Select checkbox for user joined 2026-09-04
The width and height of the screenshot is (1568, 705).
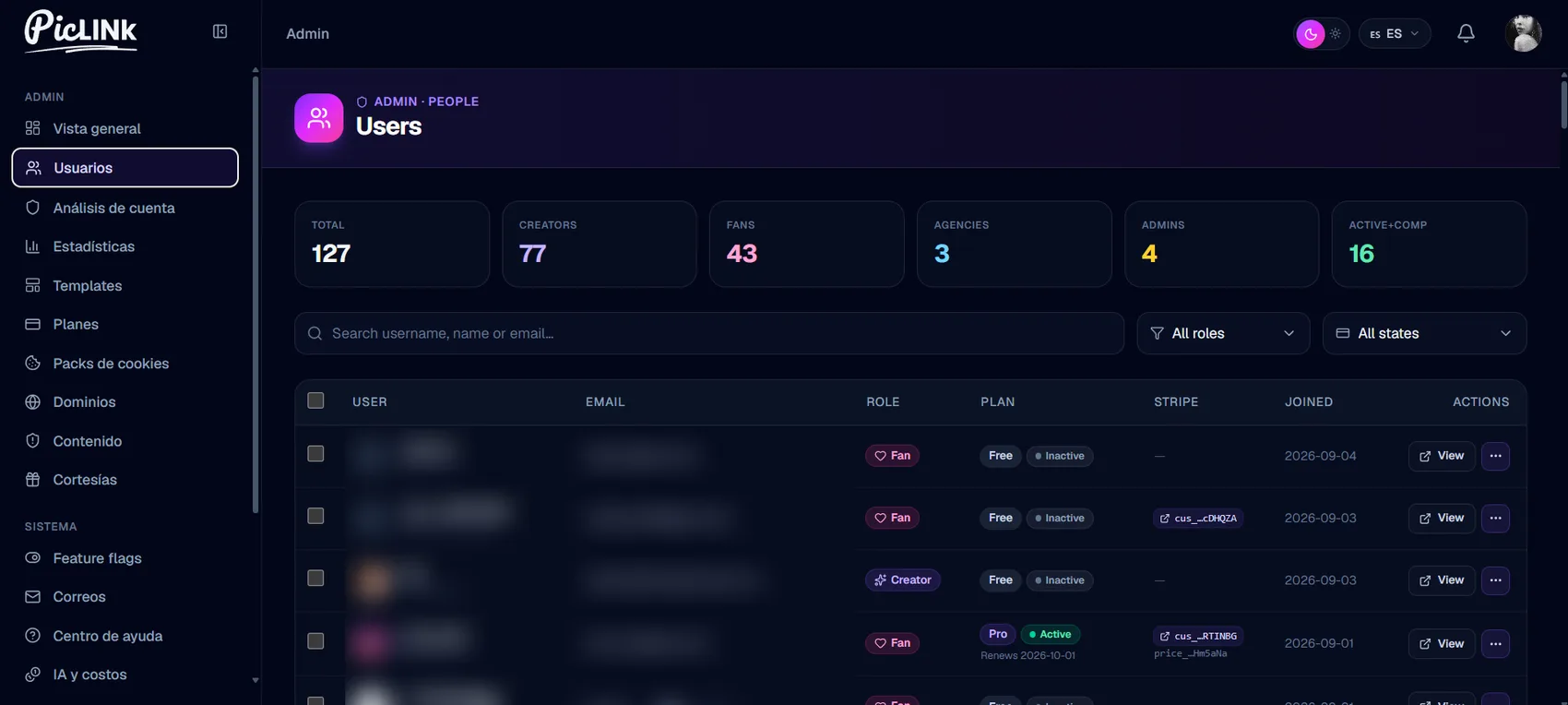(x=315, y=454)
